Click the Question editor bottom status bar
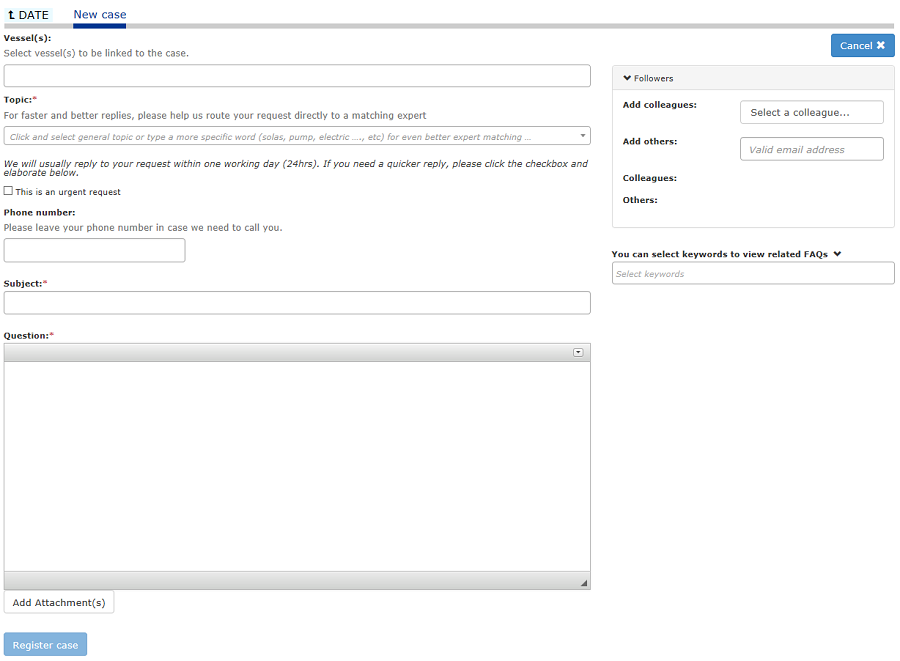 pyautogui.click(x=280, y=580)
